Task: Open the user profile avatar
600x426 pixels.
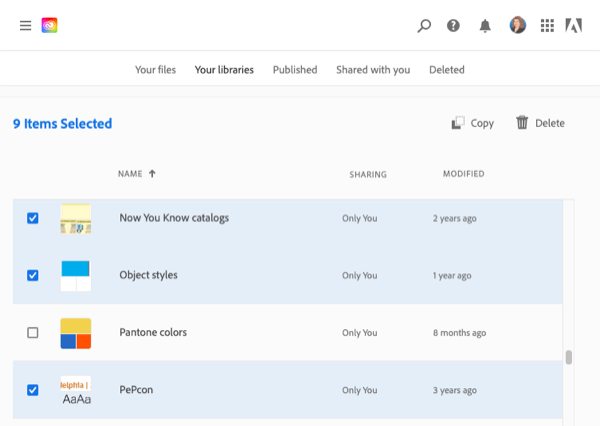Action: point(518,25)
